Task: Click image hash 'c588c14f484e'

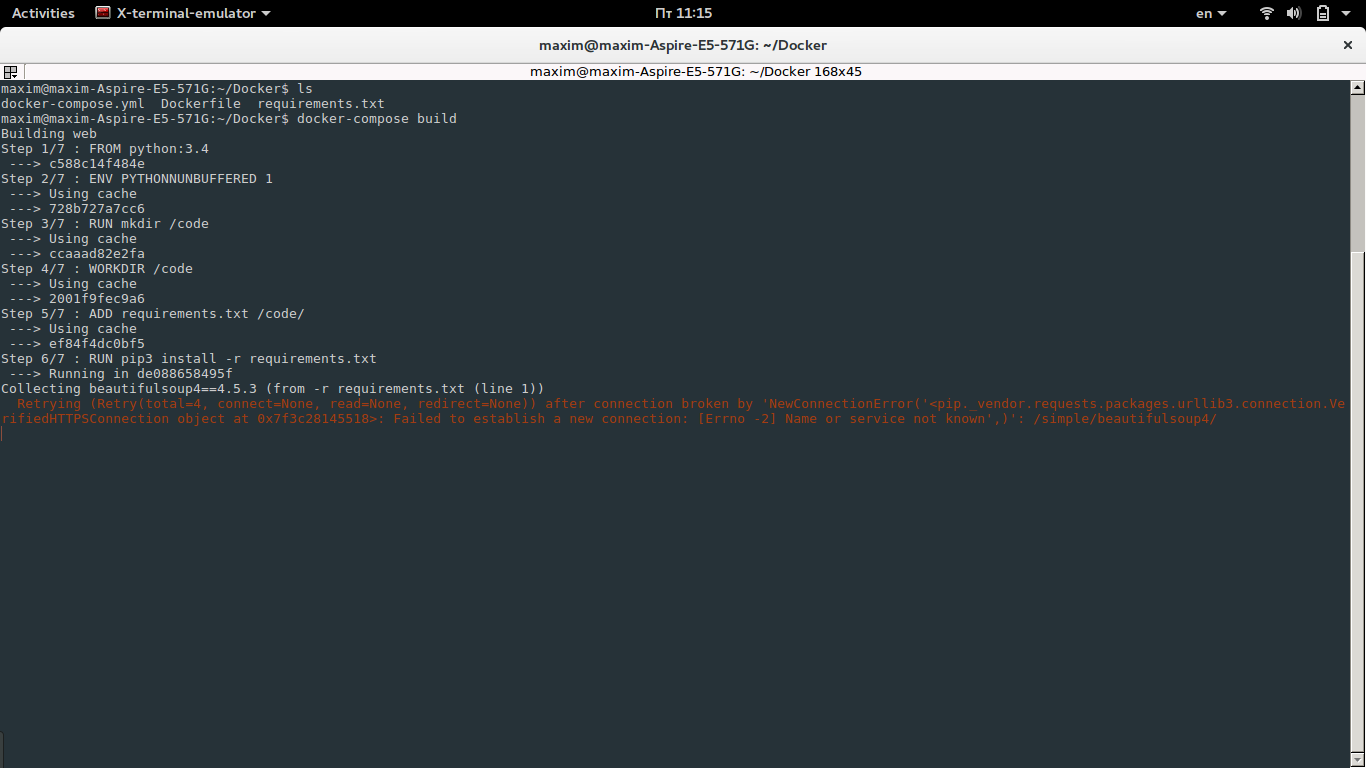Action: pyautogui.click(x=97, y=164)
